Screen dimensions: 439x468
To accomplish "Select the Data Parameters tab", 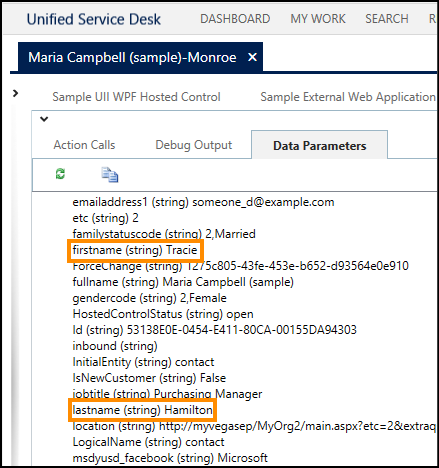I will pyautogui.click(x=319, y=145).
